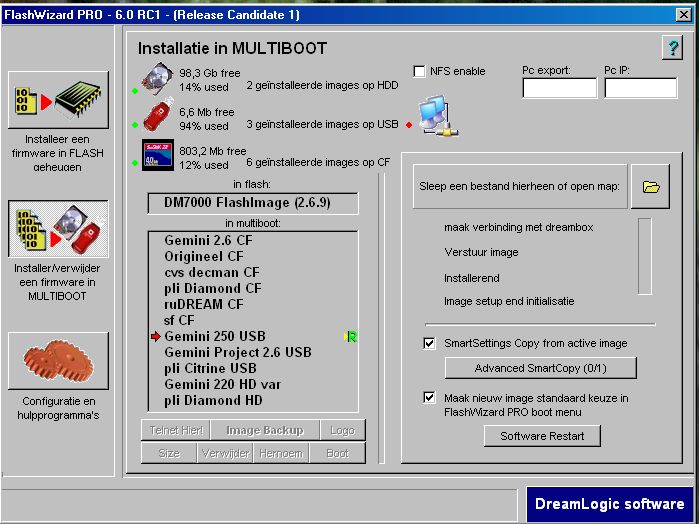Screen dimensions: 699x524
Task: Click '803,2 Mb free' CF text
Action: pos(213,151)
